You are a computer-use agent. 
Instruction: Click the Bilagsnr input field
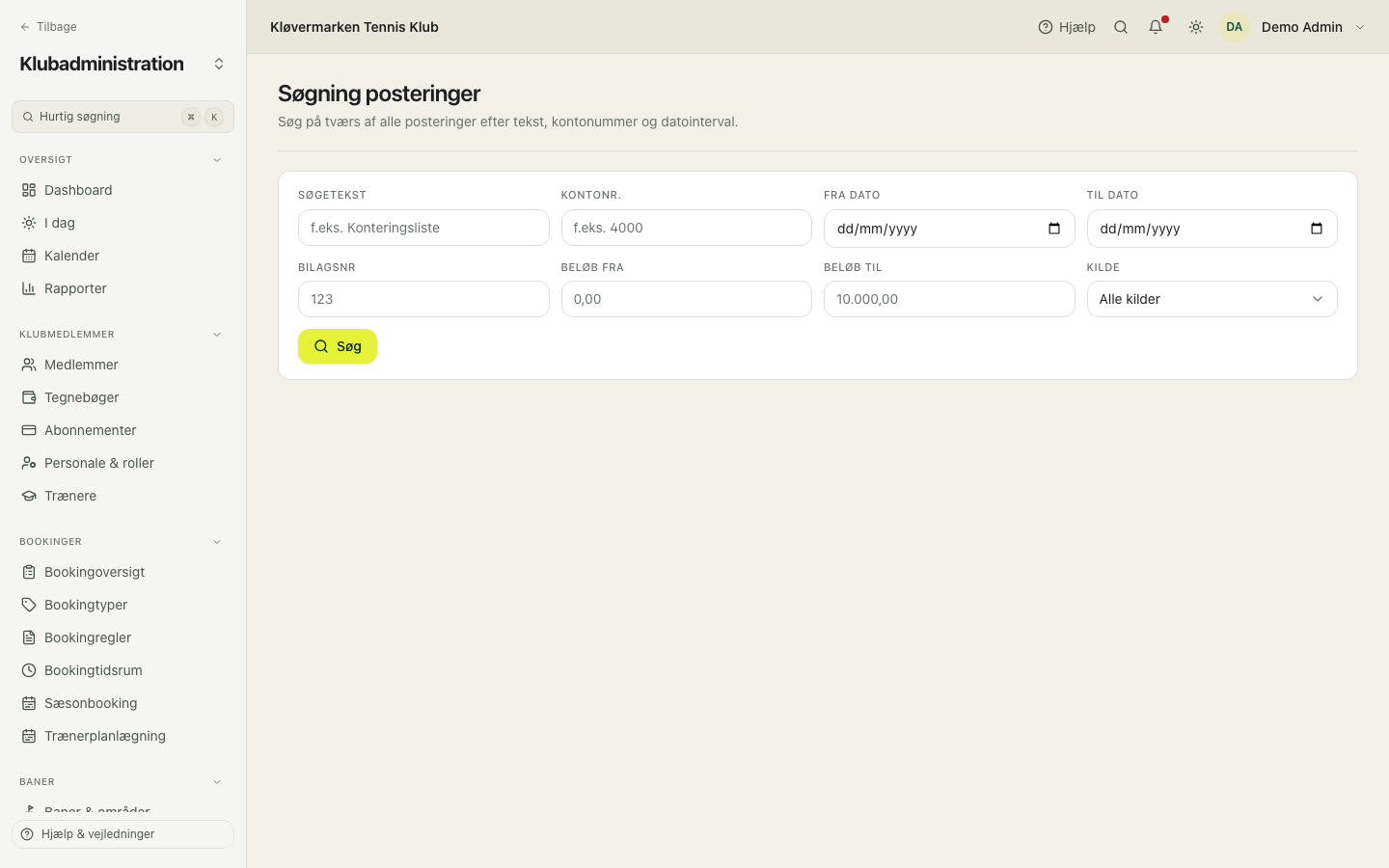tap(423, 299)
